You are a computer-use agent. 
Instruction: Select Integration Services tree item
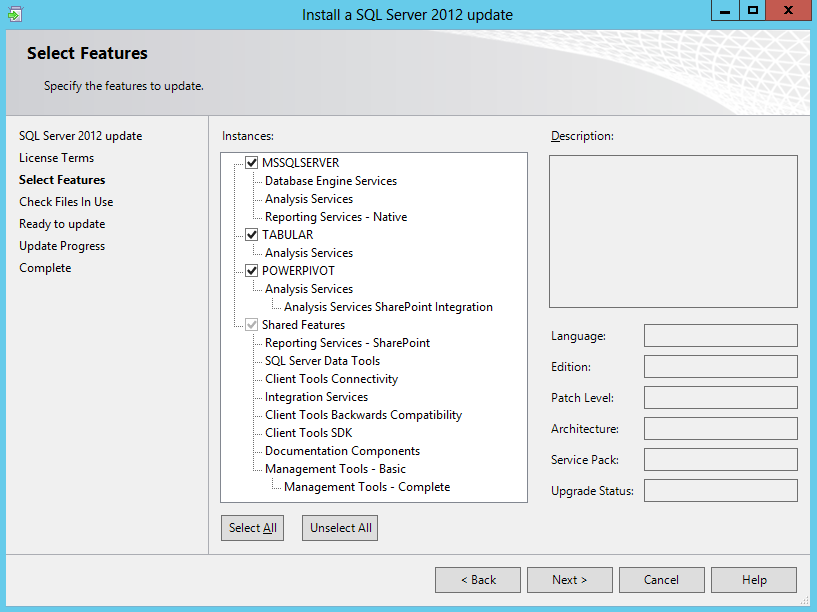click(x=316, y=397)
